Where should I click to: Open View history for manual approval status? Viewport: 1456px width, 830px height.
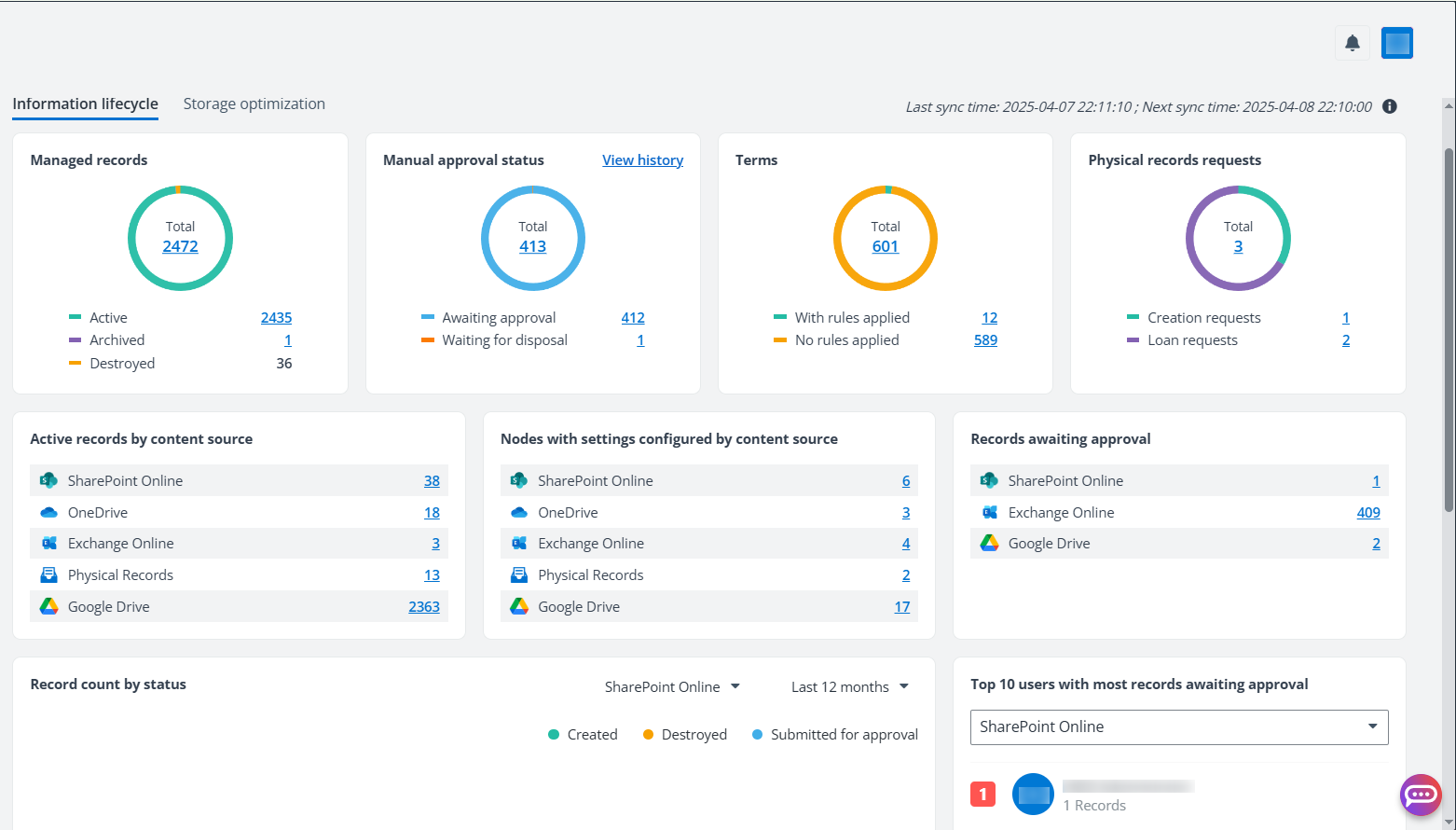tap(642, 159)
